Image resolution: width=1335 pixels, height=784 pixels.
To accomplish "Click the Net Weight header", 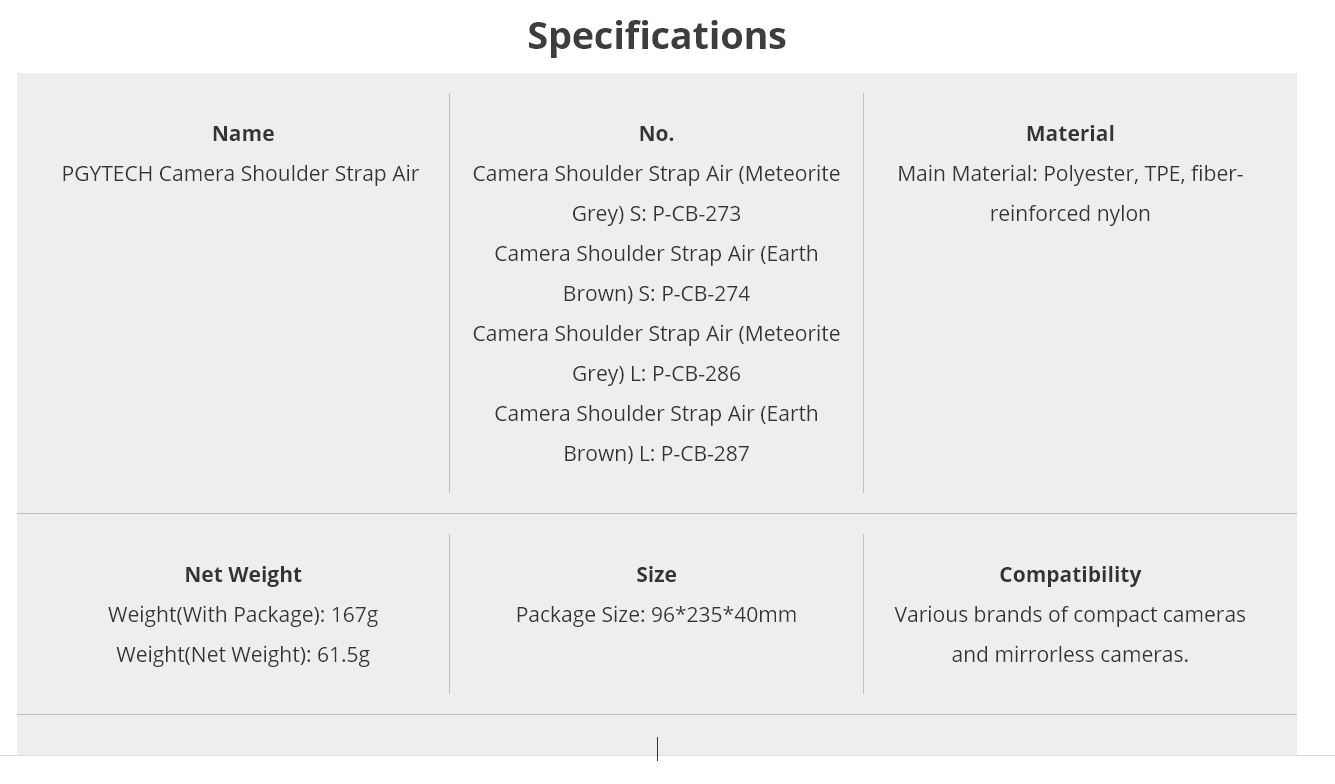I will (x=243, y=574).
